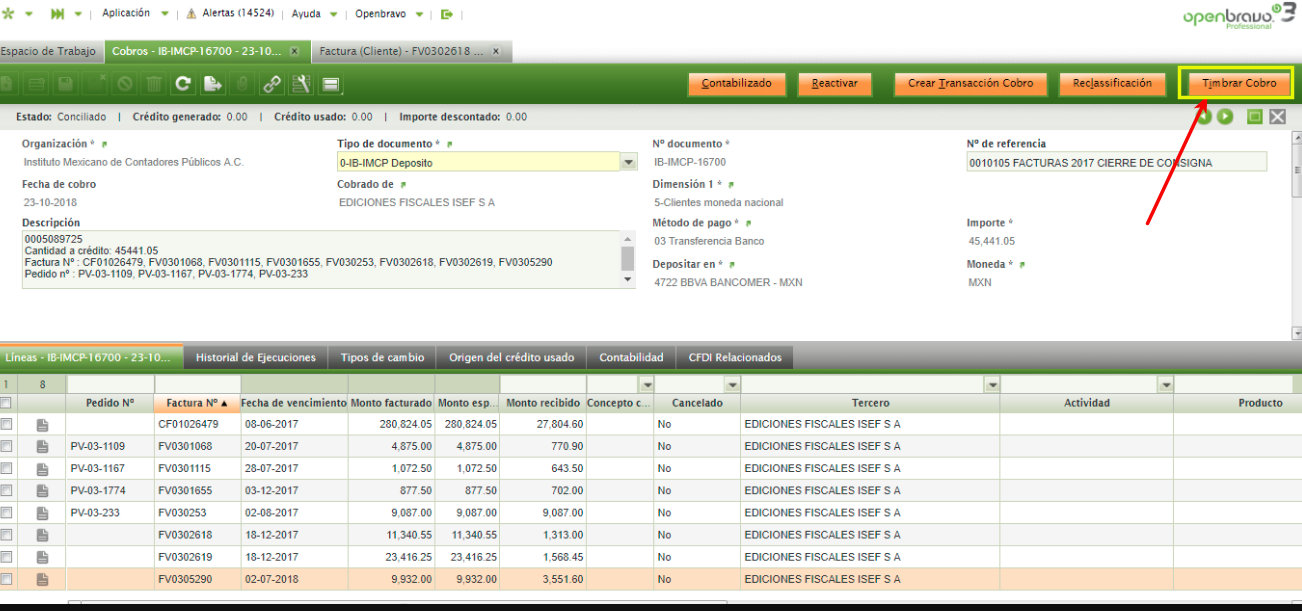Screen dimensions: 1302x611
Task: Select the checkbox for invoice FV0305290
Action: 7,579
